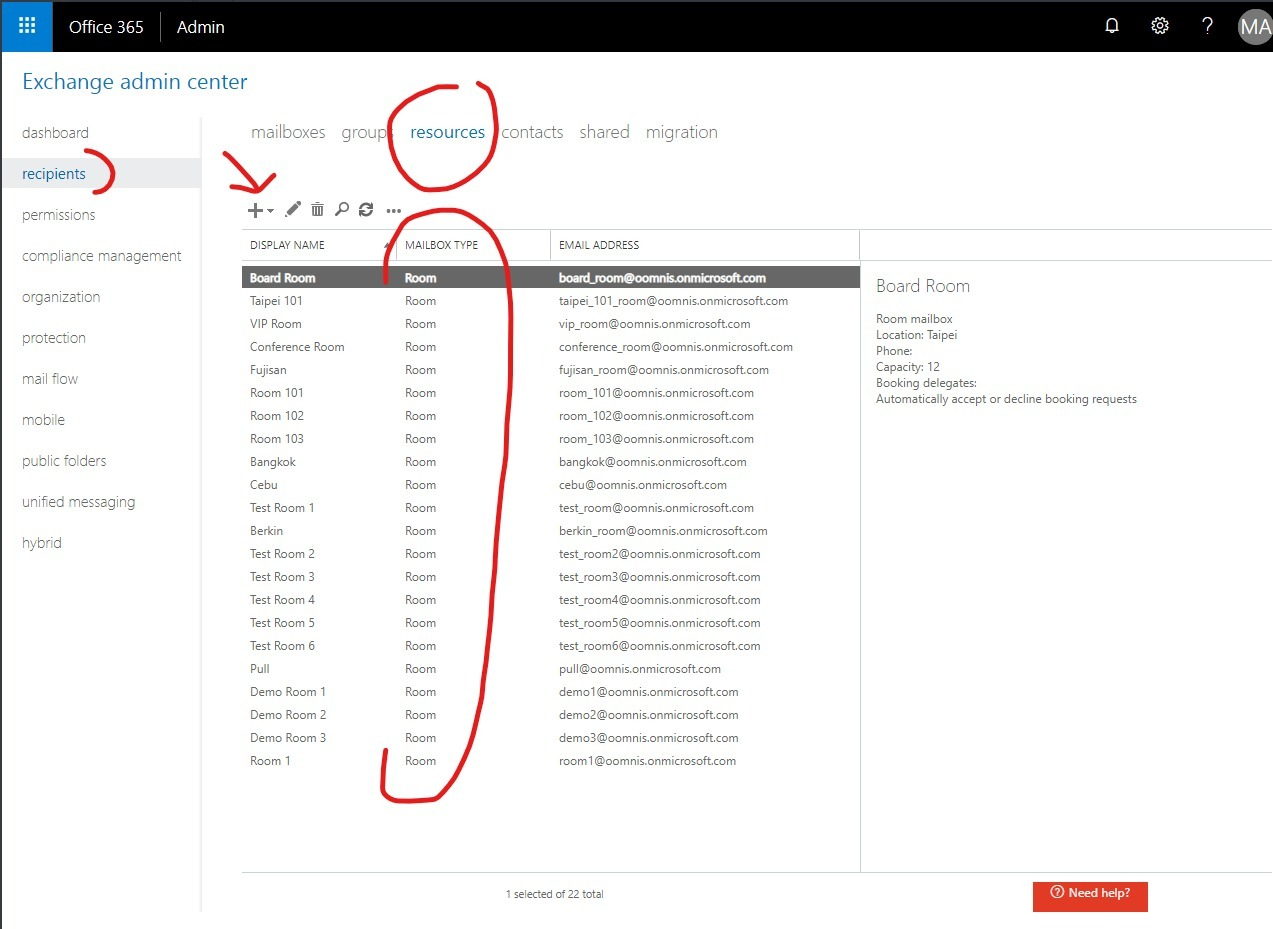Switch to the contacts tab

click(532, 132)
